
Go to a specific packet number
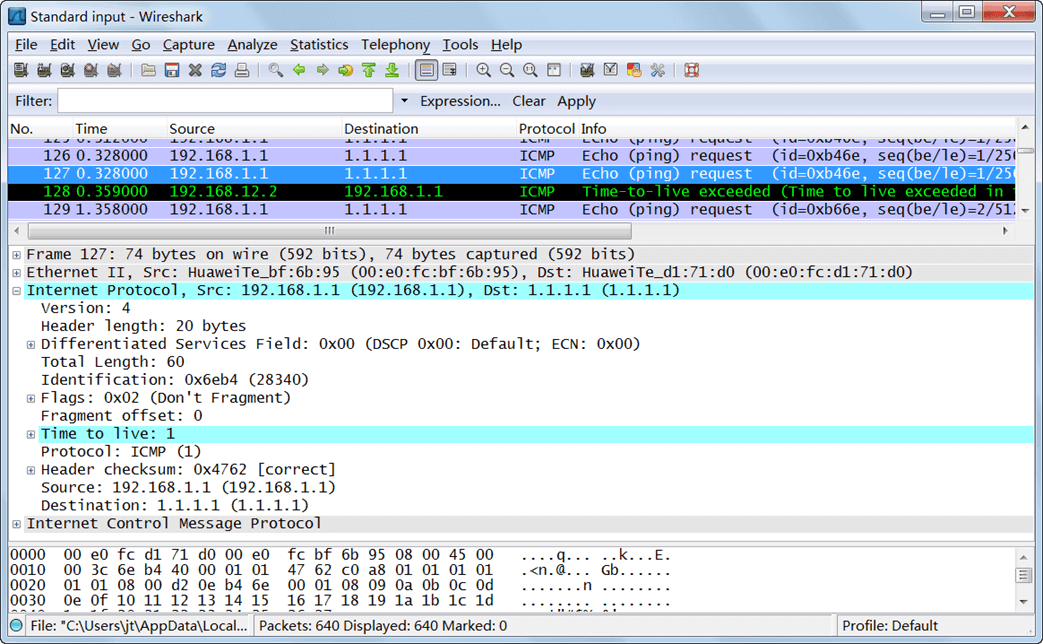[345, 70]
